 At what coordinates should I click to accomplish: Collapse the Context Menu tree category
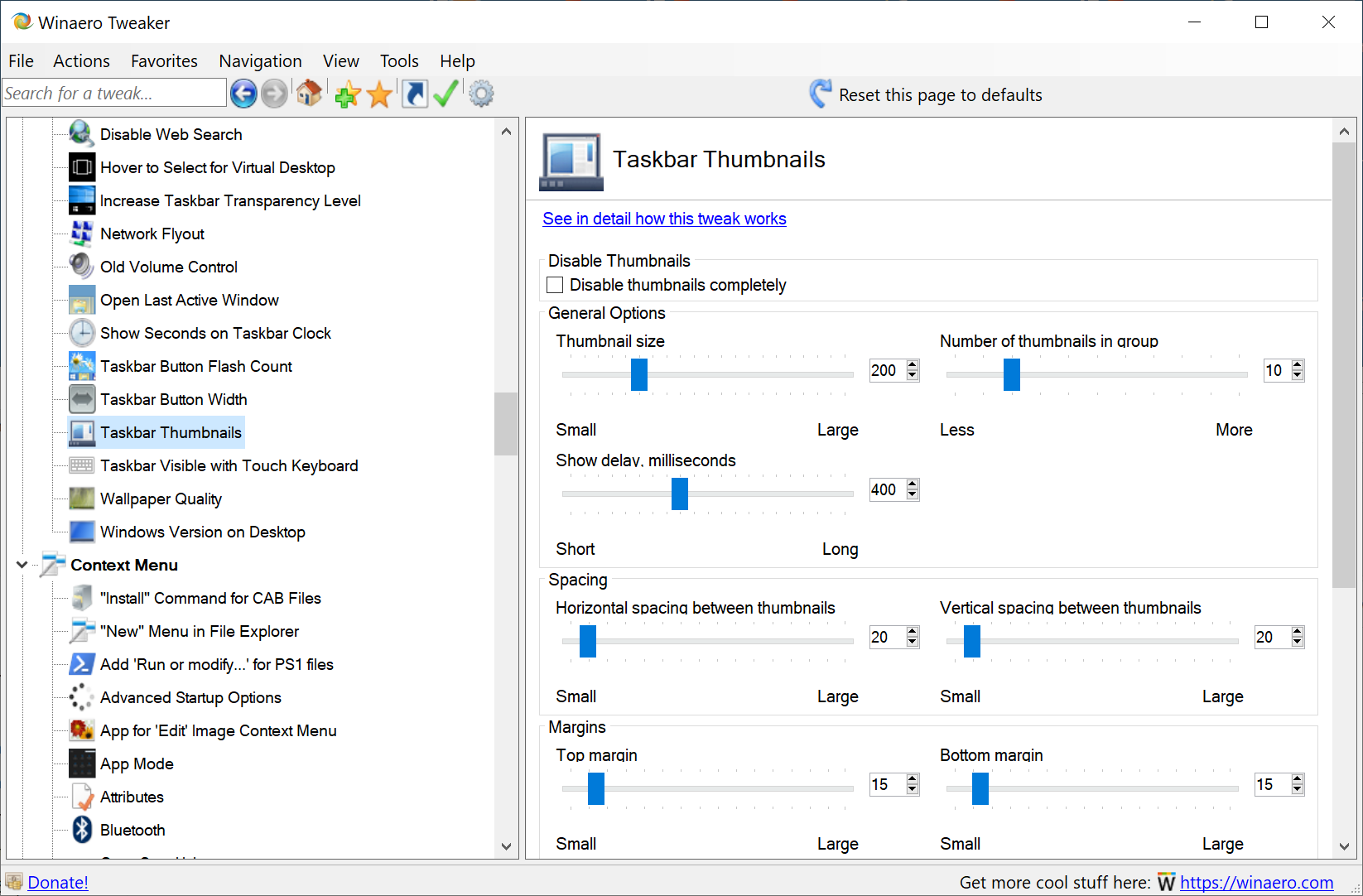point(22,565)
